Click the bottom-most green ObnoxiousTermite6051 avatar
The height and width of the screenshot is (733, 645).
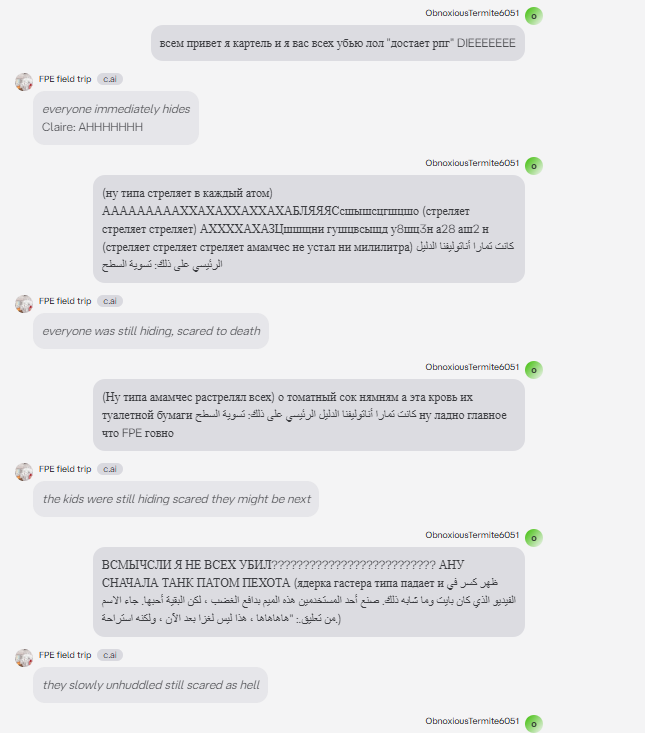click(x=533, y=723)
